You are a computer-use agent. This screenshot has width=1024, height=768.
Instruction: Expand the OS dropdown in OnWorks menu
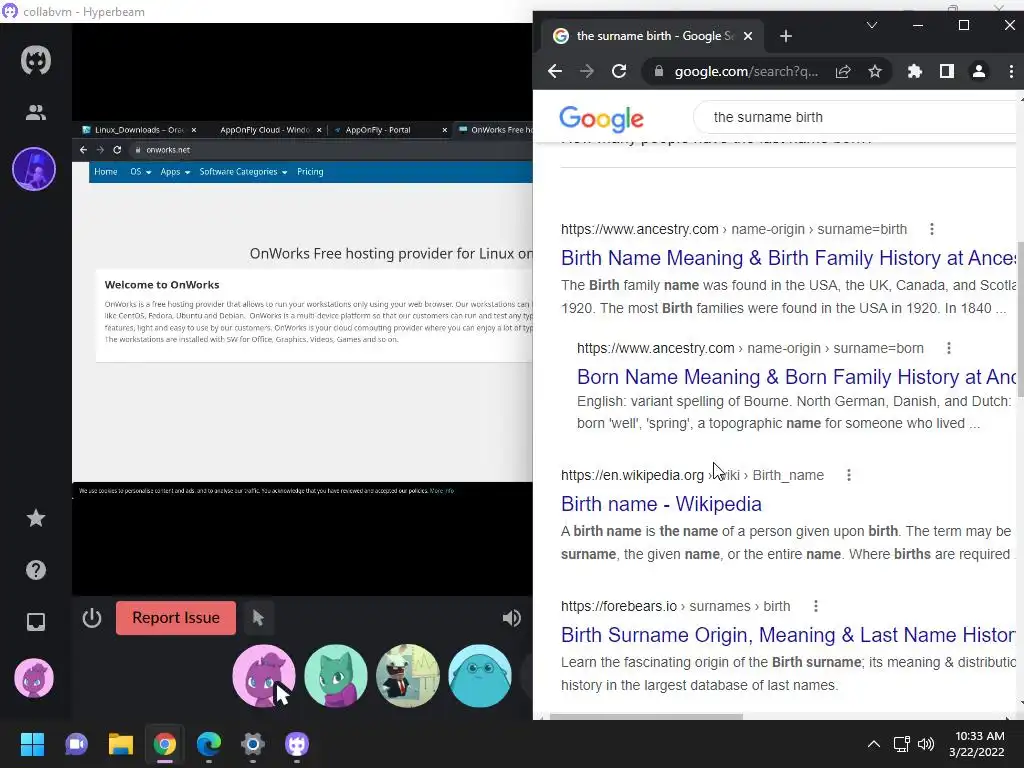tap(140, 172)
